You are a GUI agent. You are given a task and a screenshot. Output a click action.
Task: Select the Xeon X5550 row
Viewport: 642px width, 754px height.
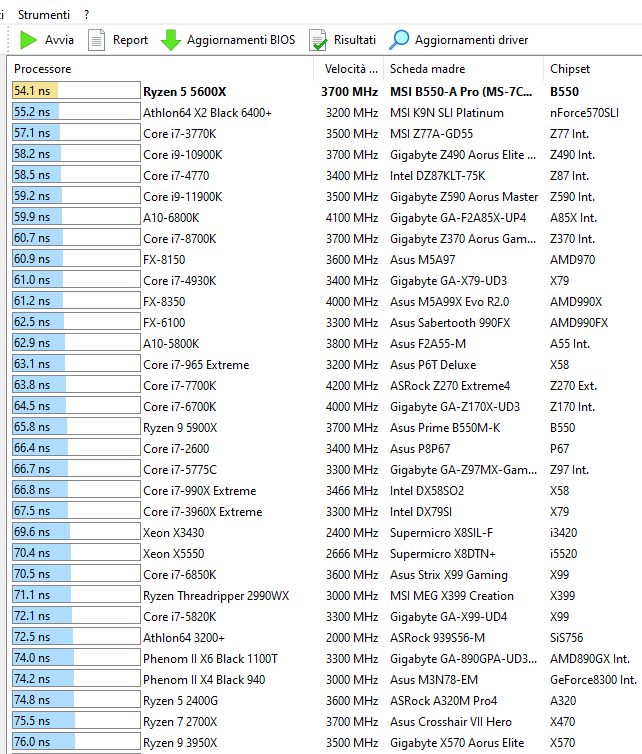click(326, 553)
